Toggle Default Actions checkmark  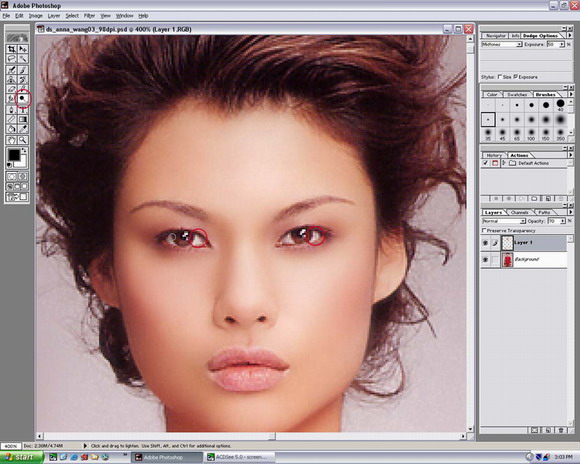[x=485, y=163]
